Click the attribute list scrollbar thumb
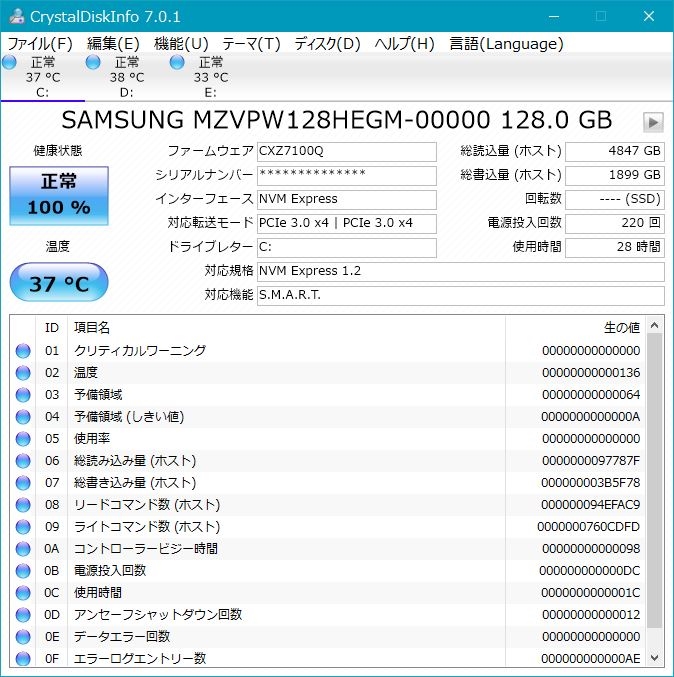 655,480
